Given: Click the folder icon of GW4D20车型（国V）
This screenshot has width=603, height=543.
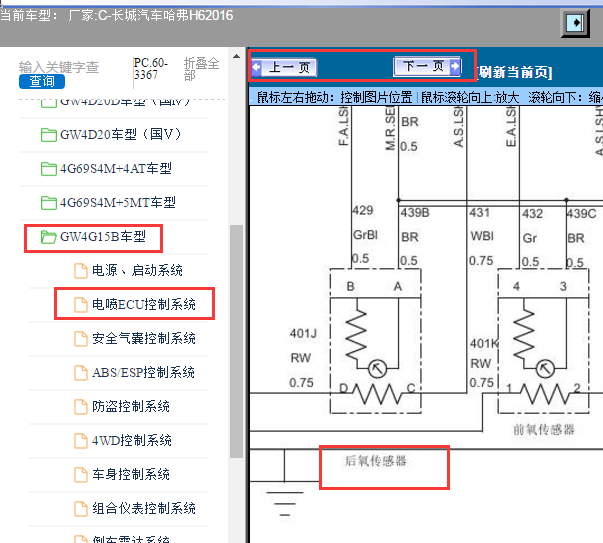Looking at the screenshot, I should 48,135.
